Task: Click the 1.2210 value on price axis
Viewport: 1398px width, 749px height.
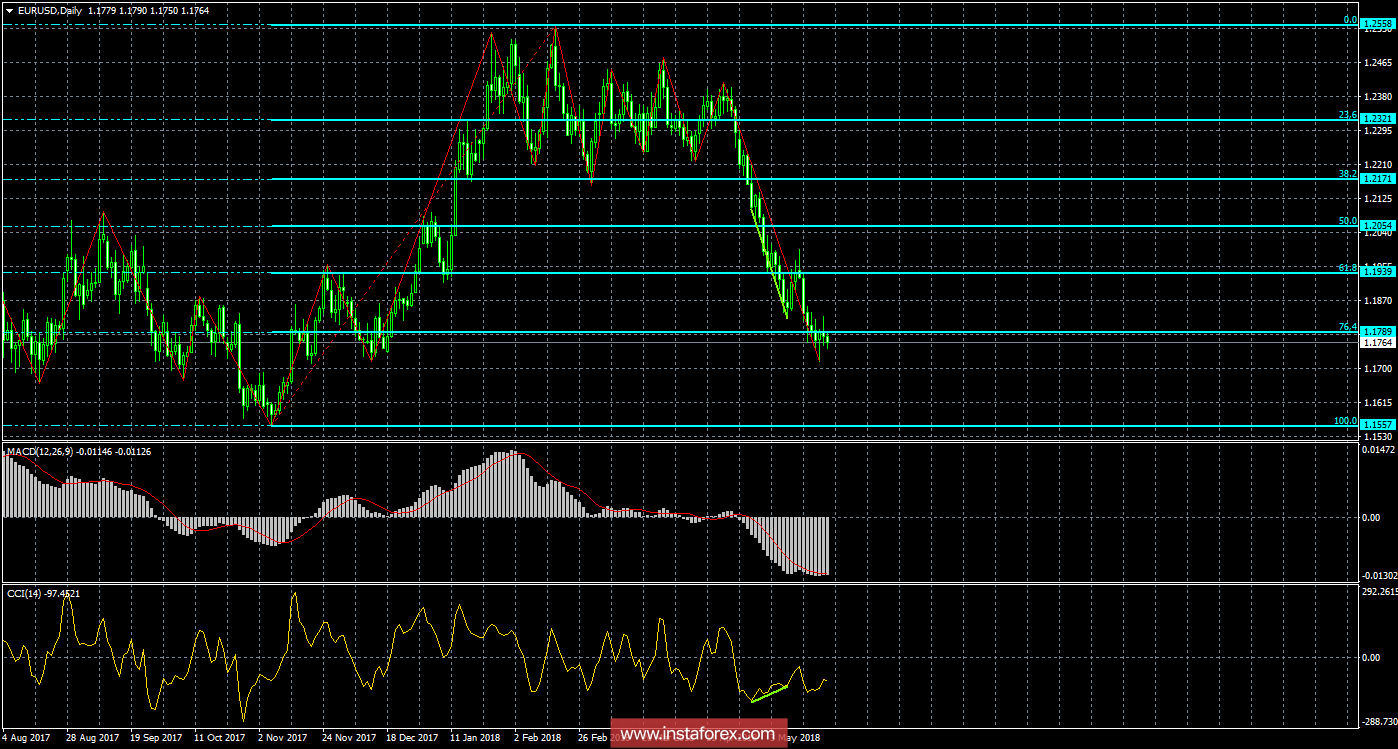Action: pos(1379,164)
